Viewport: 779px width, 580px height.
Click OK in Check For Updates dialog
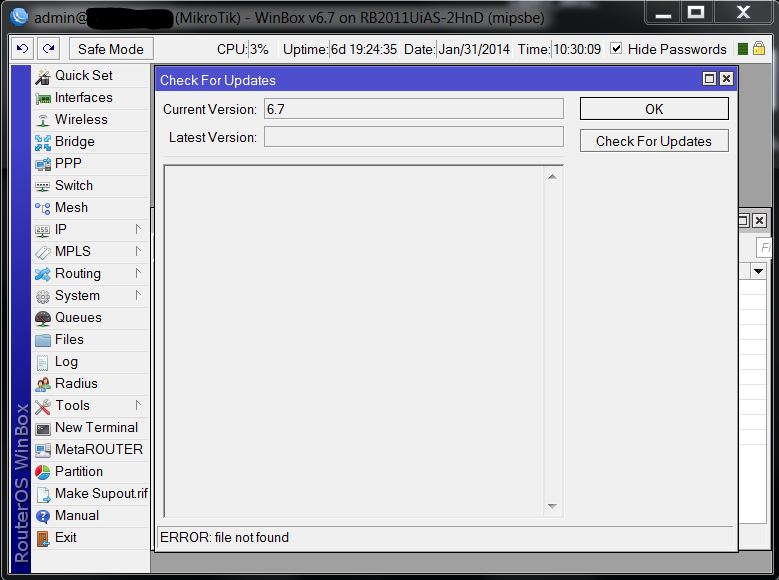[x=654, y=109]
